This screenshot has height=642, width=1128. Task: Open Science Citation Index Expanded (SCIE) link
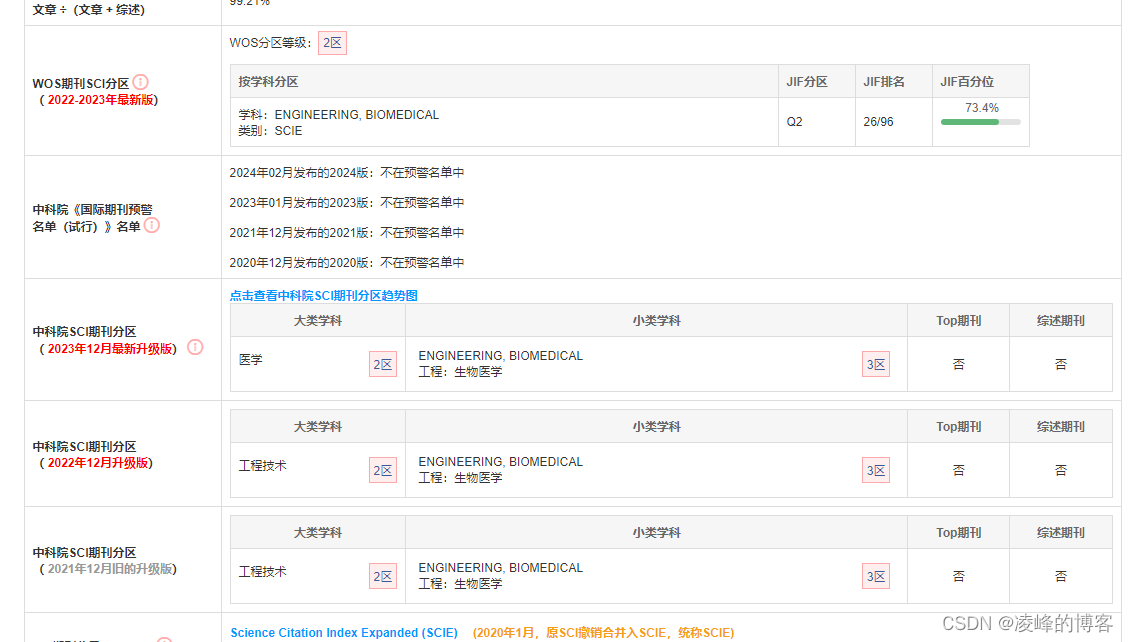click(344, 633)
